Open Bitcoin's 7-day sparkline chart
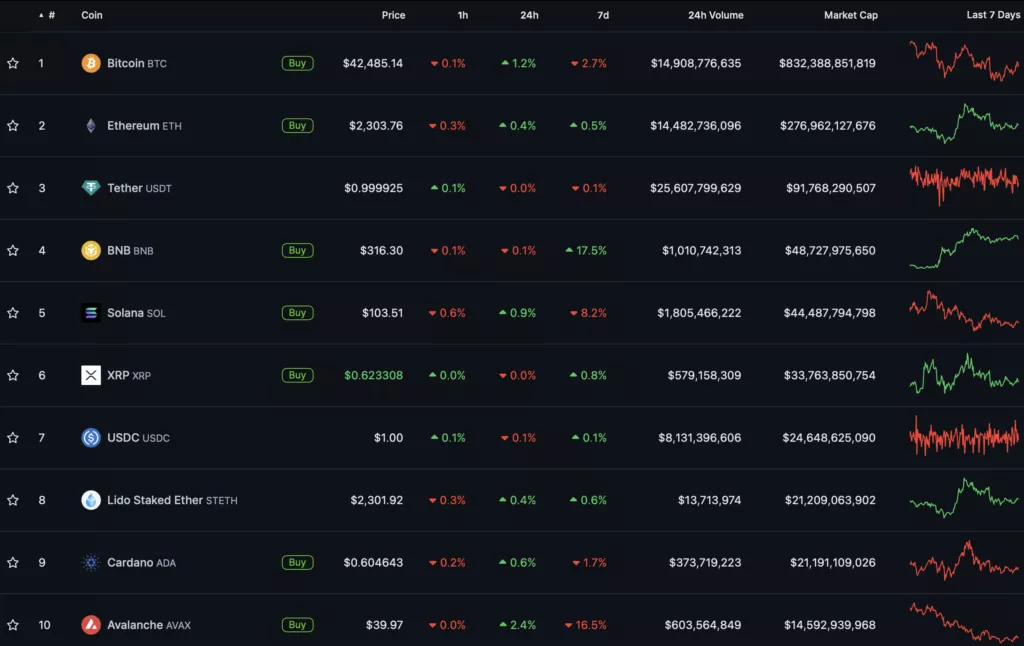 (x=964, y=61)
